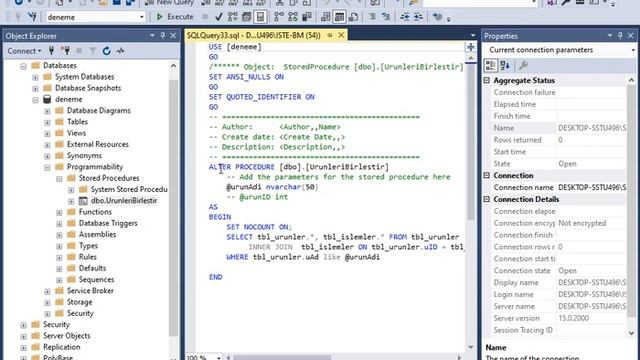Pin the SQLQuery33.sql tab
The image size is (640, 360).
(x=330, y=36)
